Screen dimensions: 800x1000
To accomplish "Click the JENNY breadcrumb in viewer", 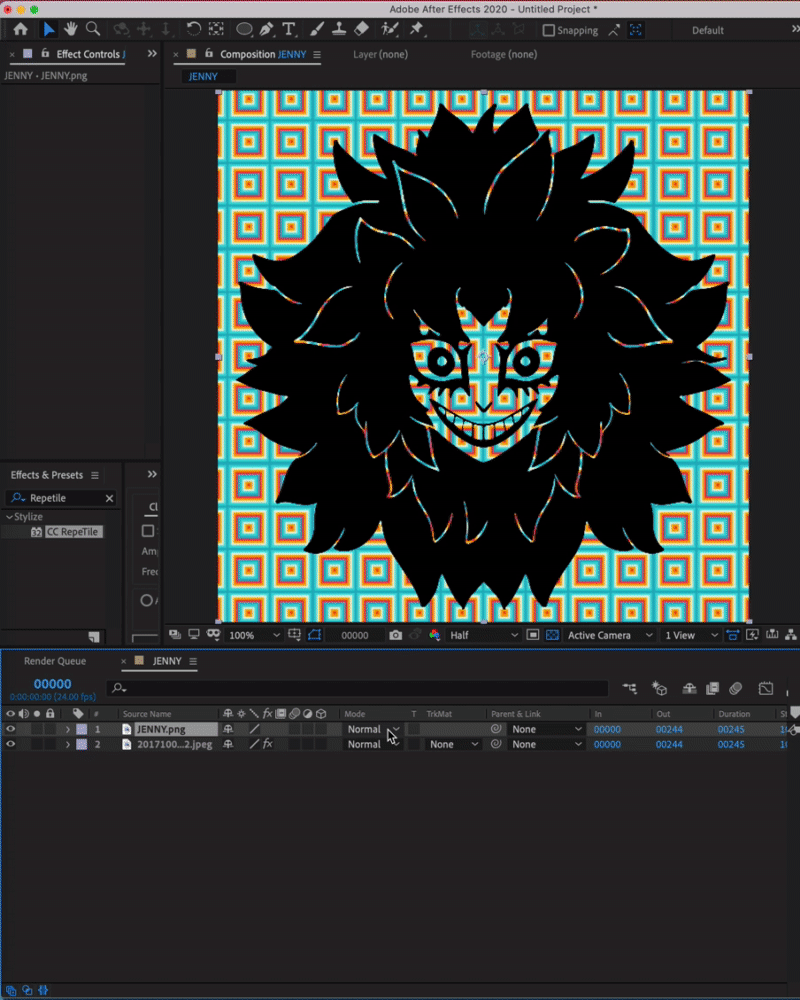I will click(203, 76).
